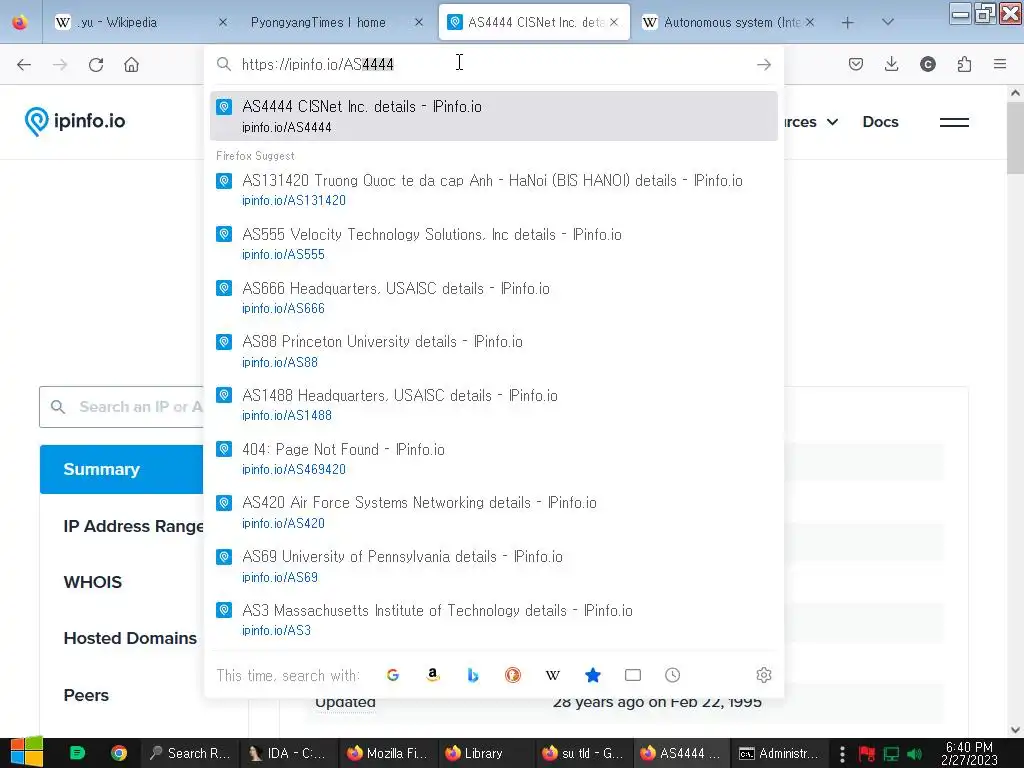This screenshot has width=1024, height=768.
Task: Switch to Autonomous system Wikipedia tab
Action: coord(730,22)
